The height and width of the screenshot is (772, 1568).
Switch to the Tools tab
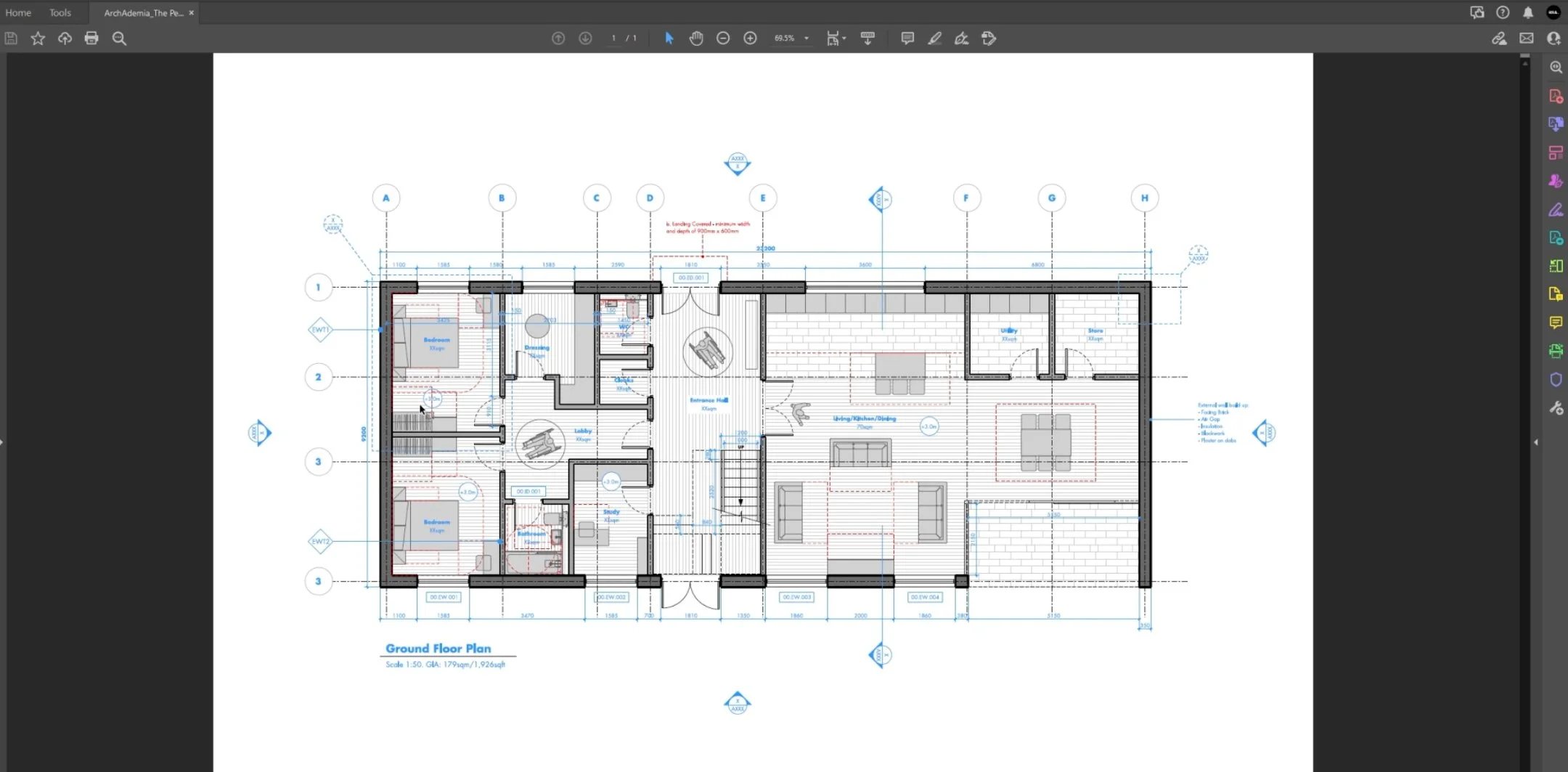(x=60, y=12)
